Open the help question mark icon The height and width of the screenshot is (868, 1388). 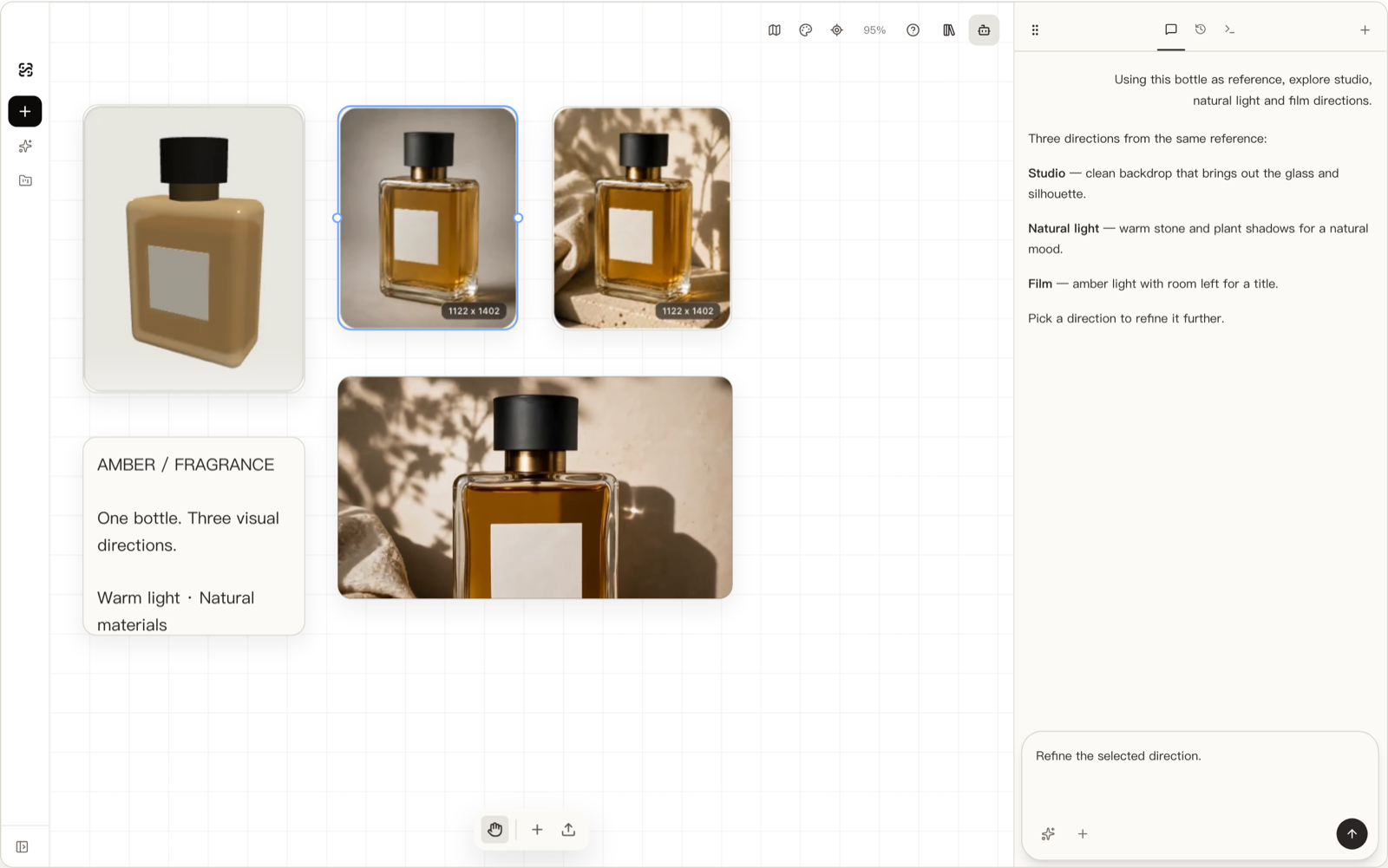click(x=913, y=30)
